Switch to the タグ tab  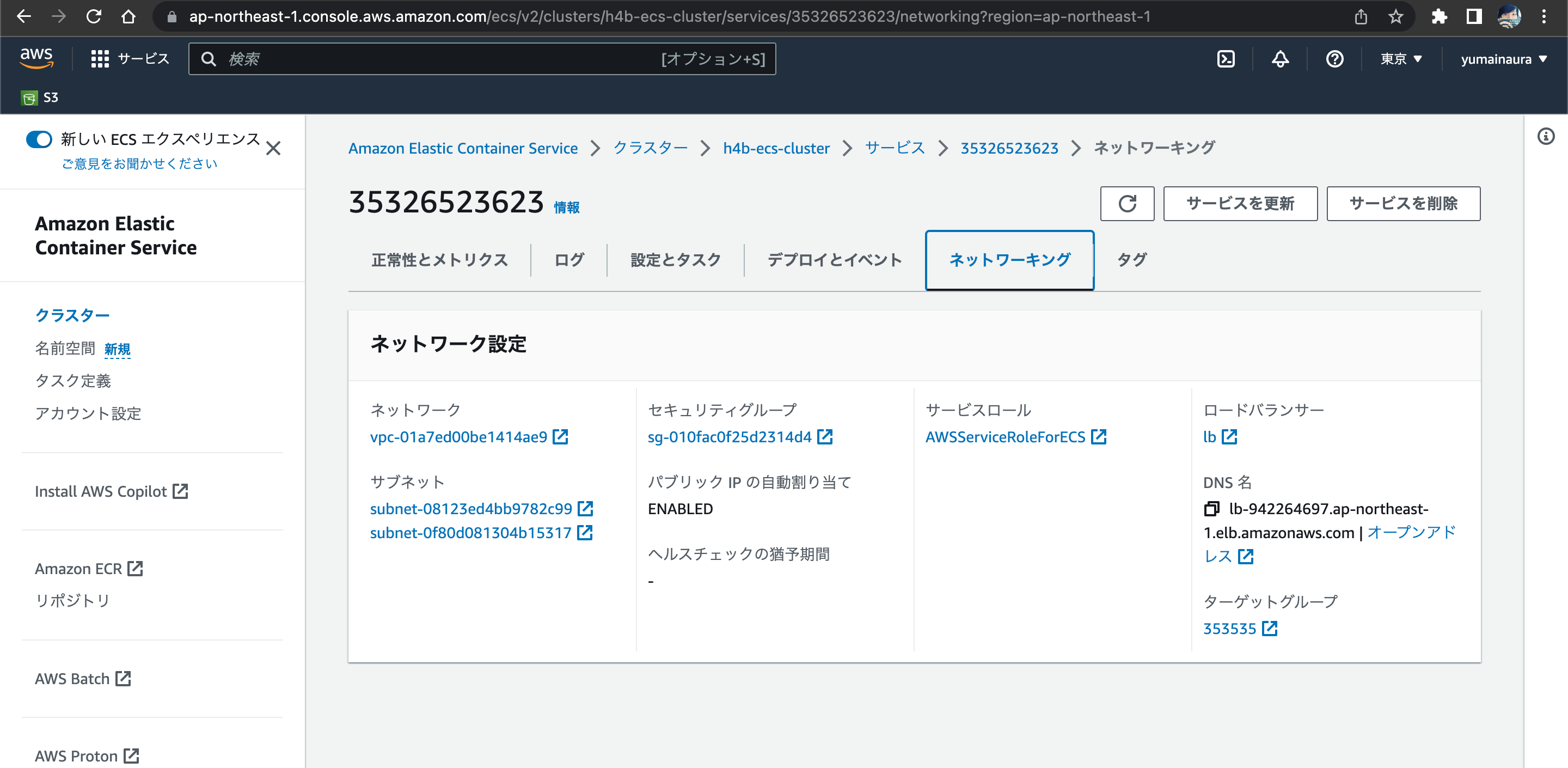tap(1131, 260)
